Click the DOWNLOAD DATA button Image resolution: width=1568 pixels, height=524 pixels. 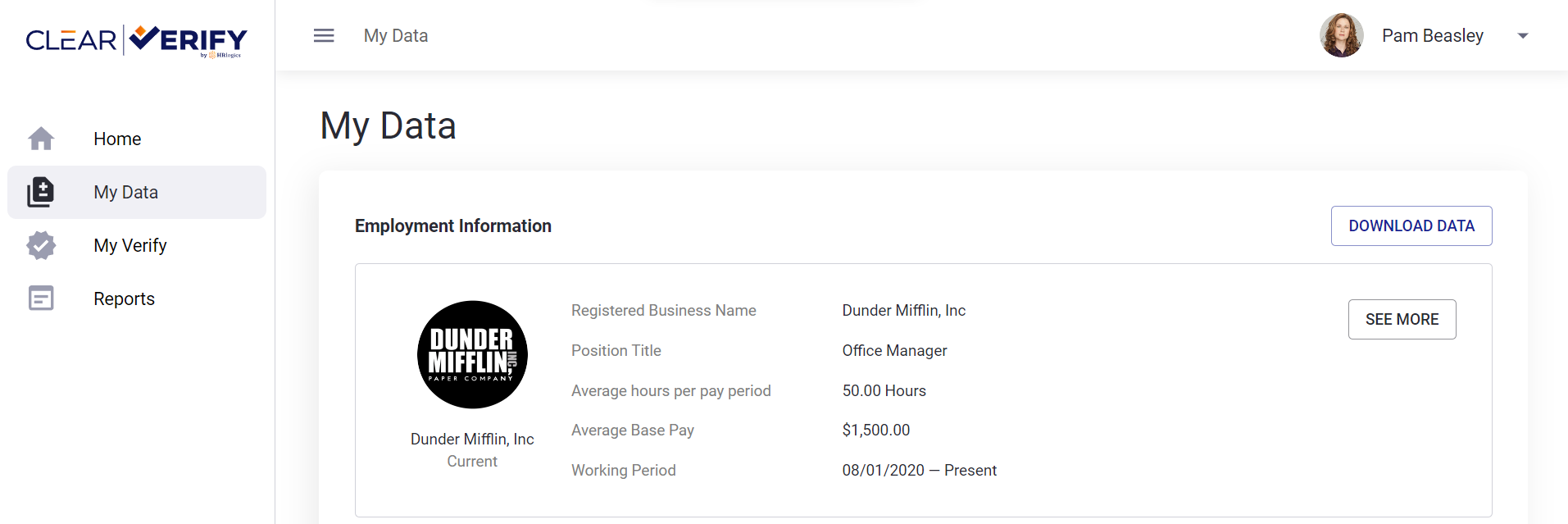[1411, 226]
